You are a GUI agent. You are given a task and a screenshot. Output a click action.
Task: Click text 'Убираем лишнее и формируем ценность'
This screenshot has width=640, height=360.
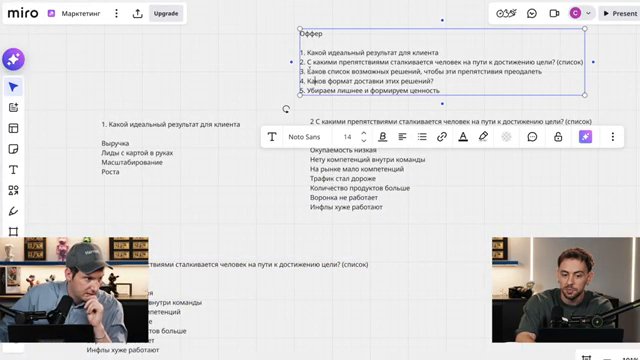pyautogui.click(x=373, y=91)
